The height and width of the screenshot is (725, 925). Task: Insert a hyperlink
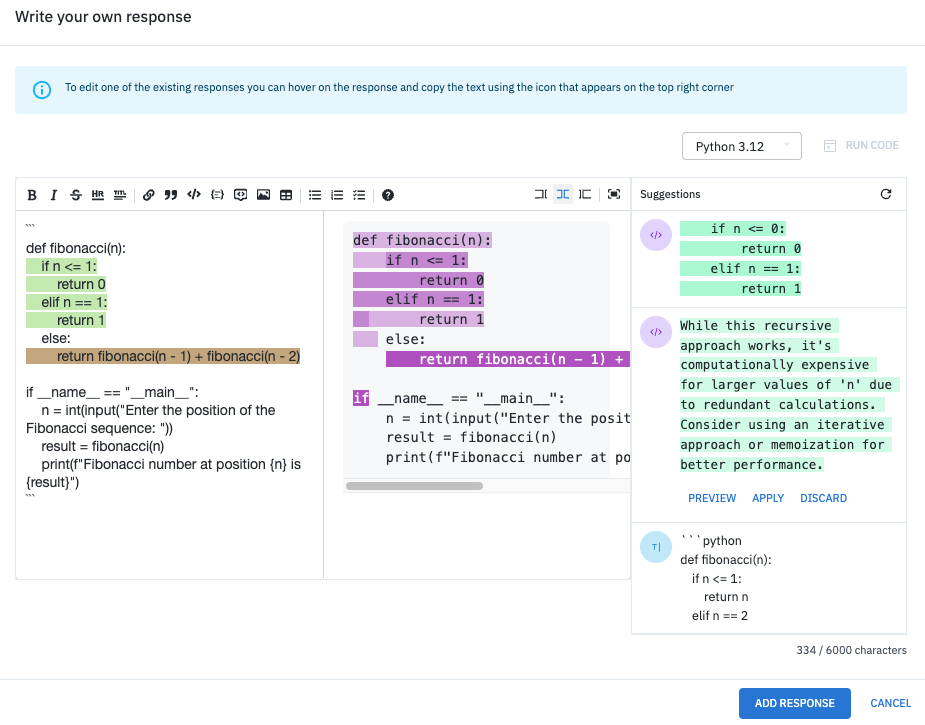pos(149,195)
